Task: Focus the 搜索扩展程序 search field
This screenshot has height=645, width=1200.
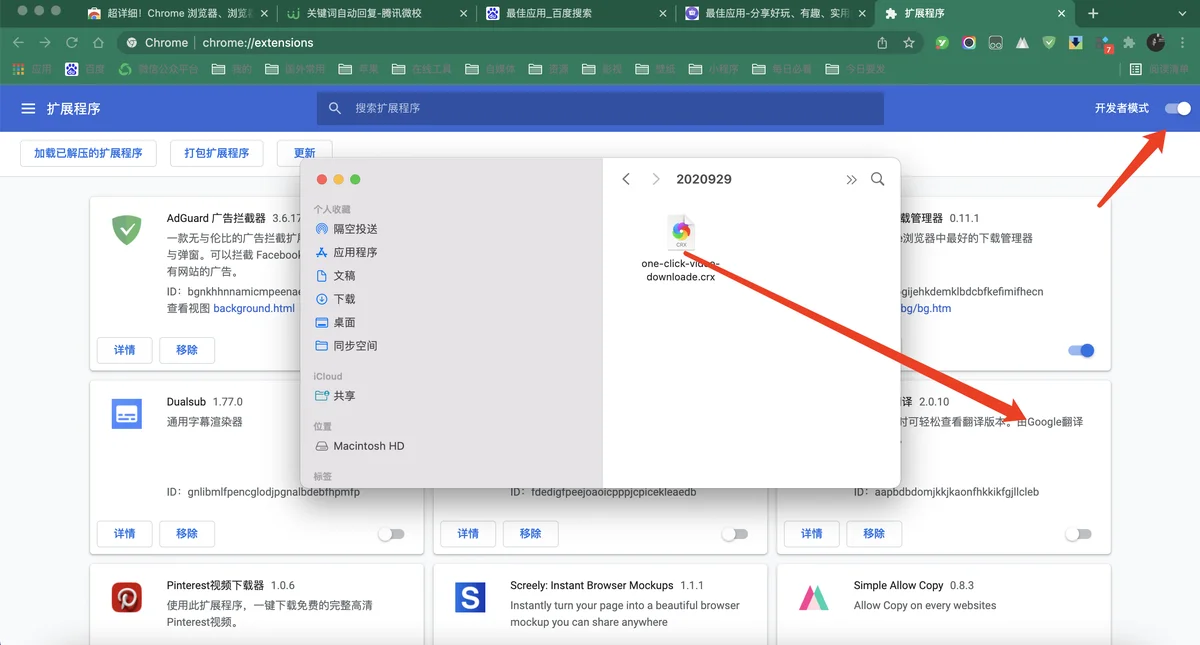Action: pos(600,108)
